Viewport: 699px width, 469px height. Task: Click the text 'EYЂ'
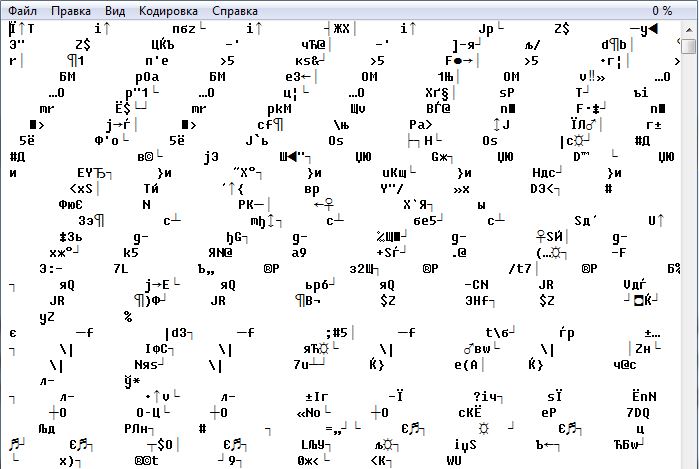[x=91, y=173]
